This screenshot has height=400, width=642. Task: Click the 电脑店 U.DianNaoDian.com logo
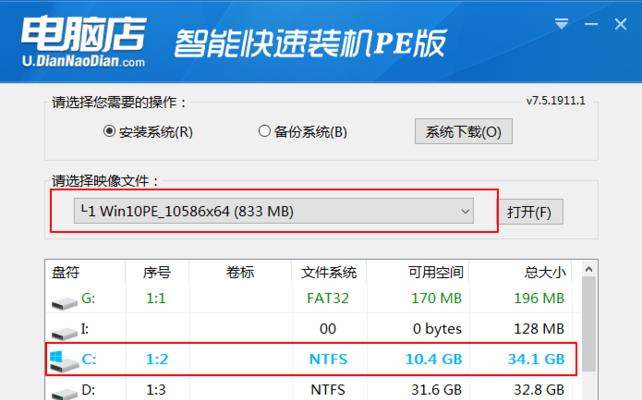click(x=84, y=42)
